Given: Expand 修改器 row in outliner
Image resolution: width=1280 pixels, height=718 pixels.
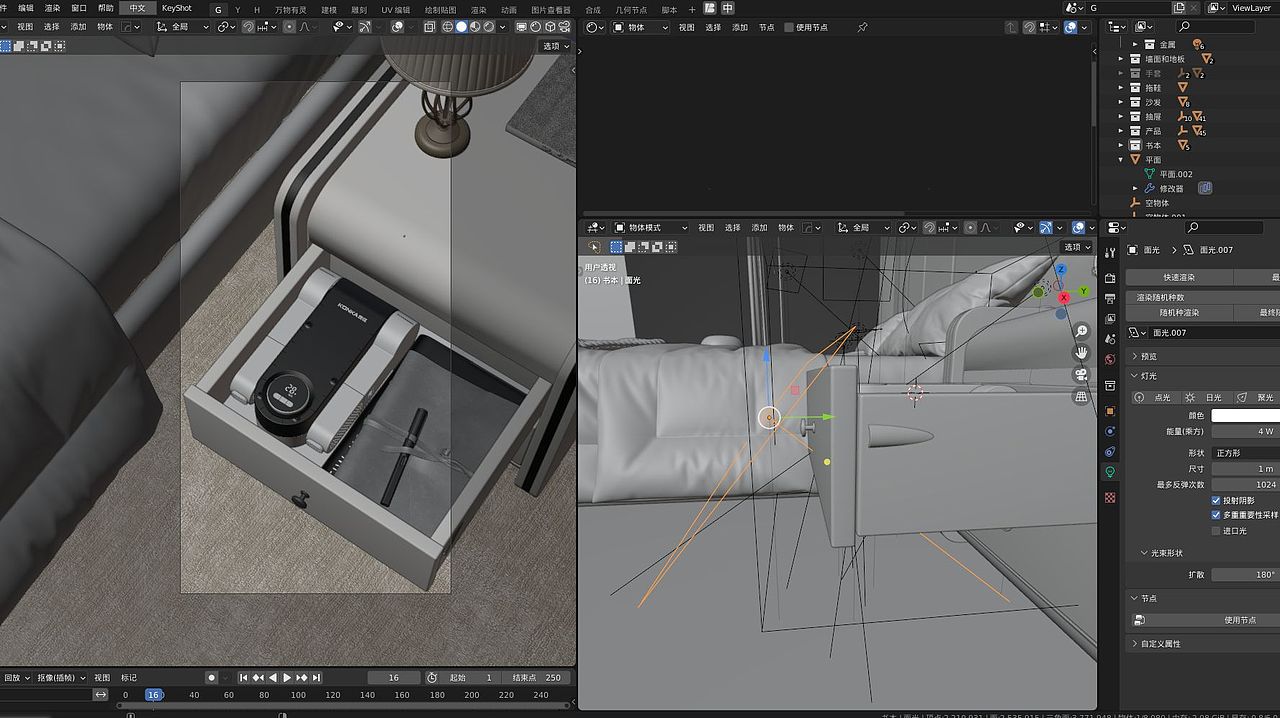Looking at the screenshot, I should click(1135, 188).
